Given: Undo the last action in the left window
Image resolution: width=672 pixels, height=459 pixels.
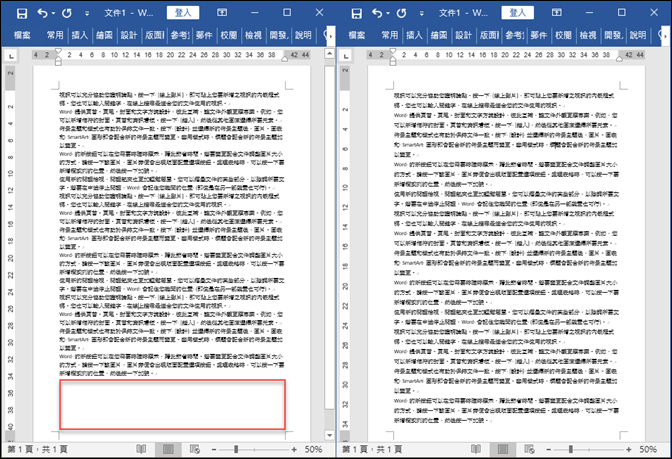Looking at the screenshot, I should tap(42, 13).
